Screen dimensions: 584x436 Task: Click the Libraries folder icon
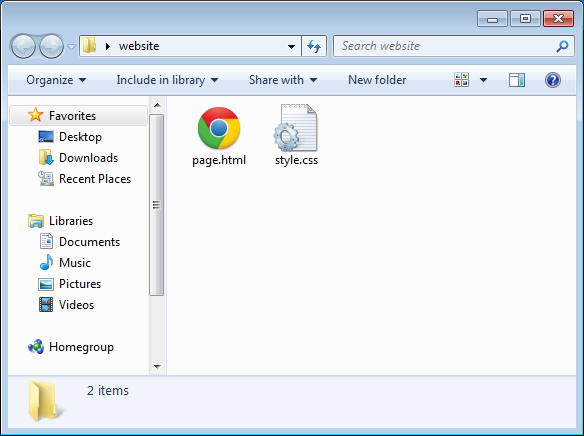point(36,221)
